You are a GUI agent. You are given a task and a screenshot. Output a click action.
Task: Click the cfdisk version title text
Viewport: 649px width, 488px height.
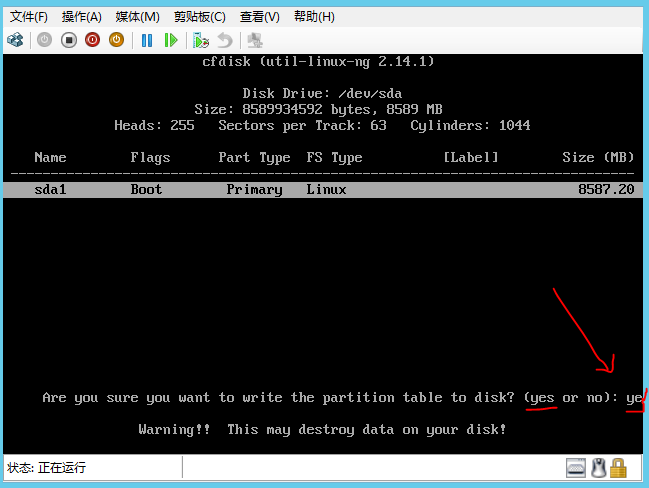pos(318,62)
